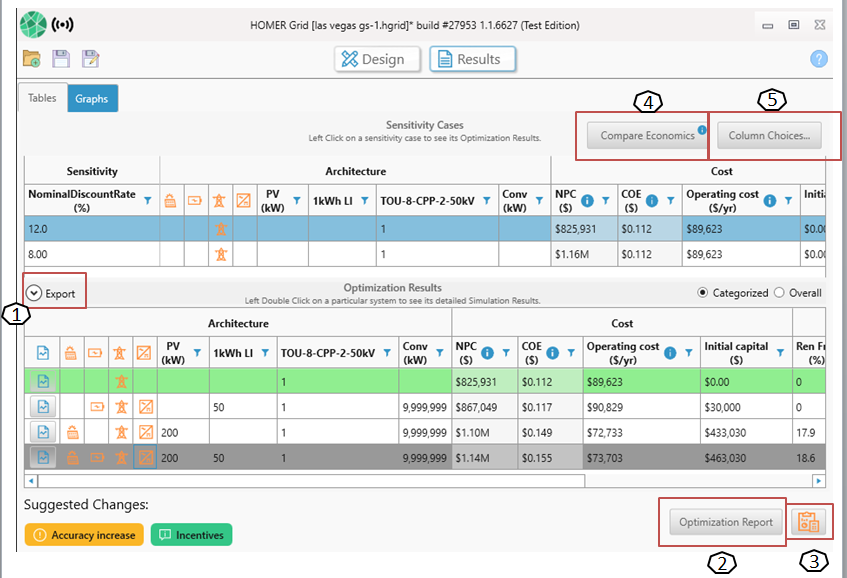
Task: Click the HOMER Grid logo icon
Action: [x=34, y=24]
